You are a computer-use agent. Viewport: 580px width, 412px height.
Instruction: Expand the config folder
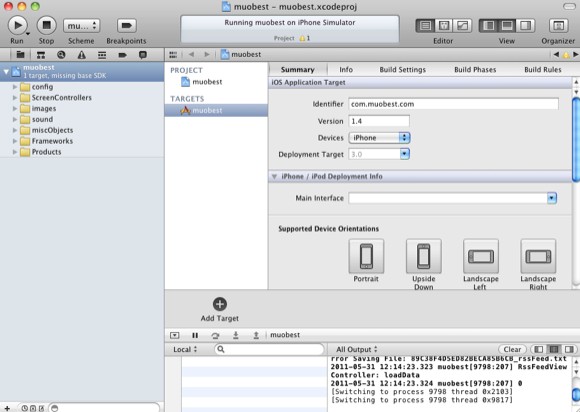15,87
